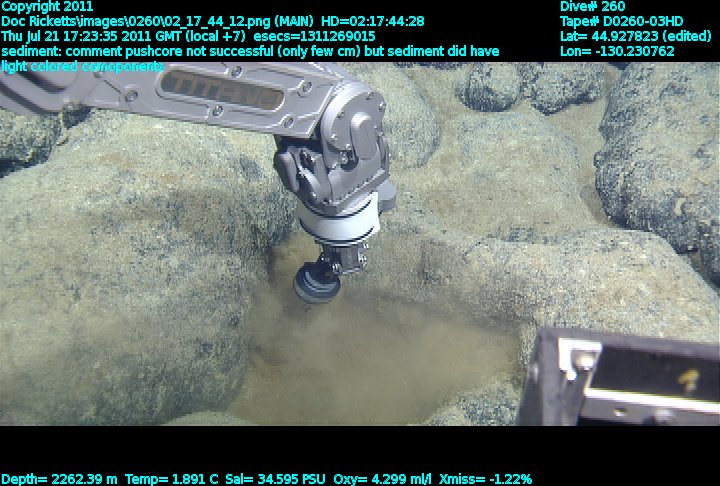
Task: Click the 'esecs=1311269015' value
Action: point(314,36)
